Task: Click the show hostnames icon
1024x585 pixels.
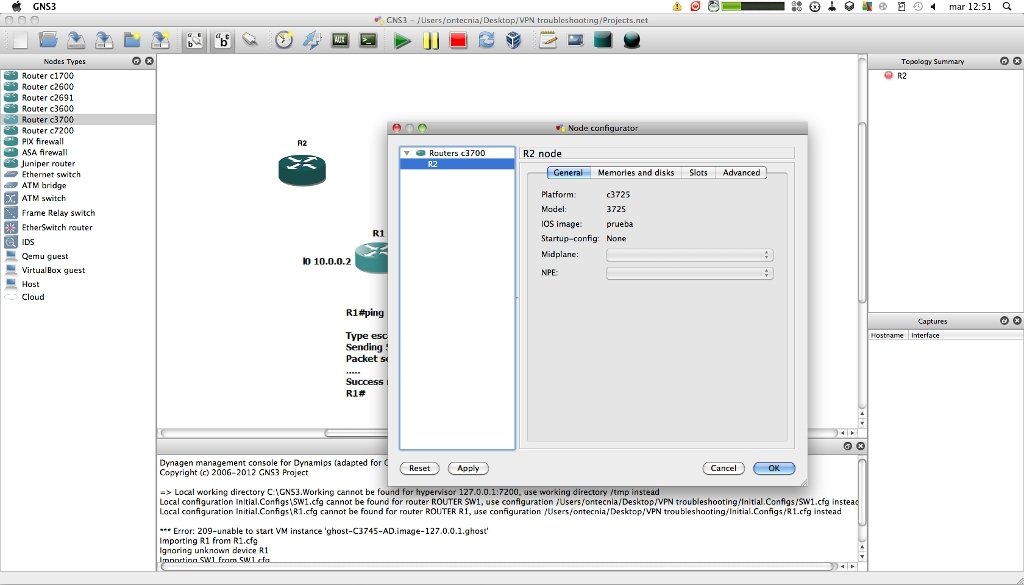Action: (223, 40)
